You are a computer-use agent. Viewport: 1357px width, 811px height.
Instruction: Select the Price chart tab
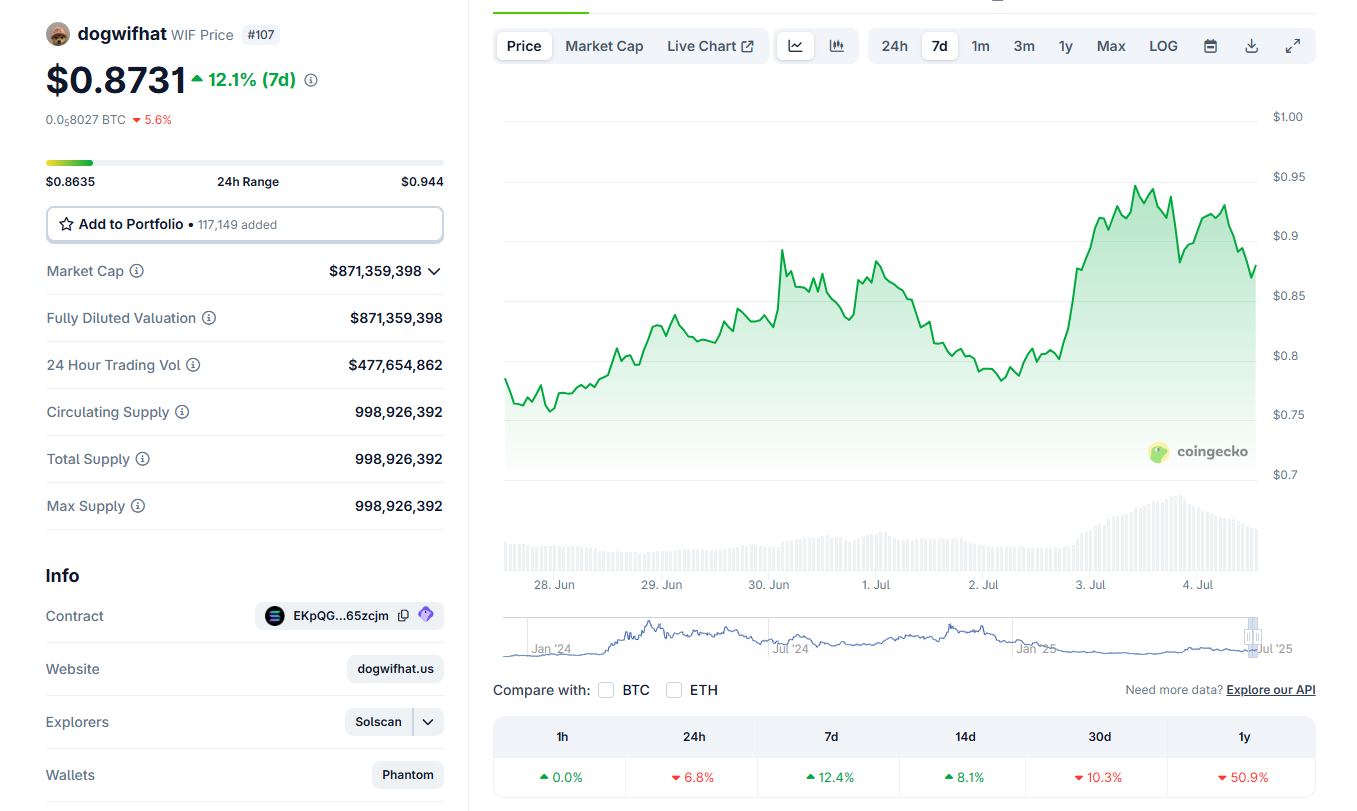(x=524, y=46)
